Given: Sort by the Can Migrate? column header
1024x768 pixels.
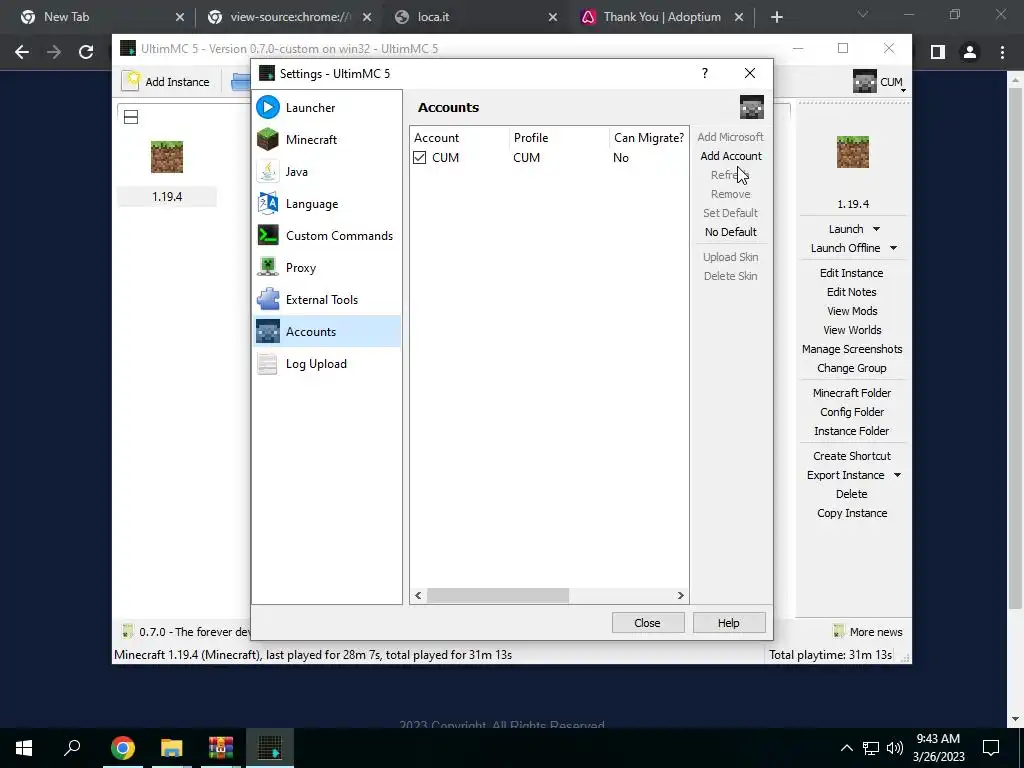Looking at the screenshot, I should point(648,138).
